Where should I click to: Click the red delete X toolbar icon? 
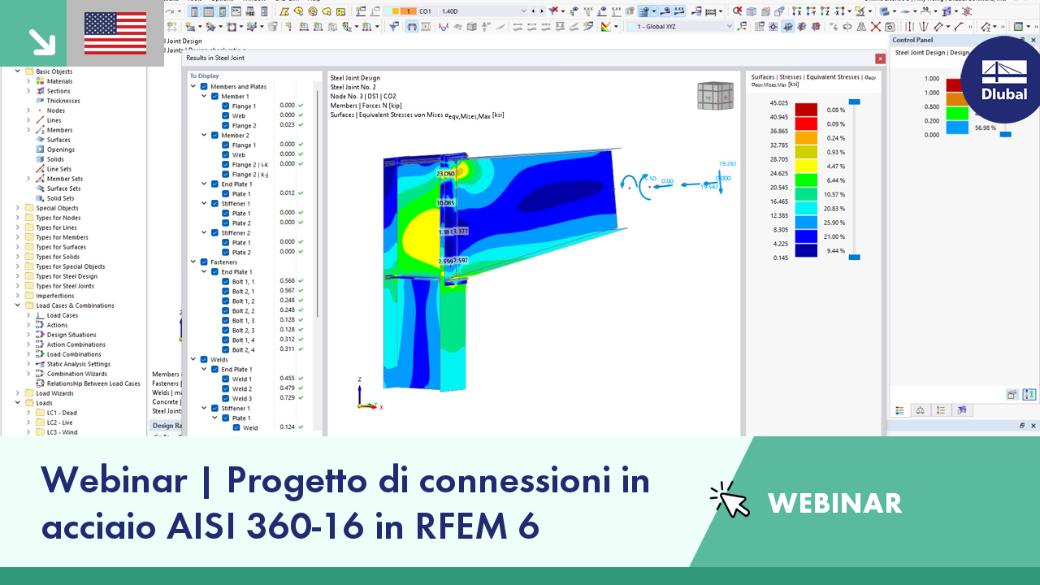(876, 27)
